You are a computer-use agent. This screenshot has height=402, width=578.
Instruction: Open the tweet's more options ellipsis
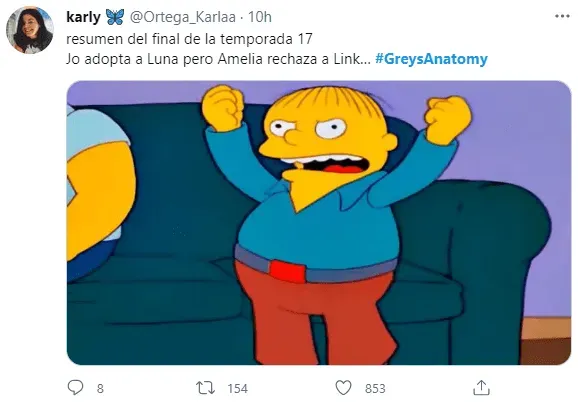tap(563, 16)
